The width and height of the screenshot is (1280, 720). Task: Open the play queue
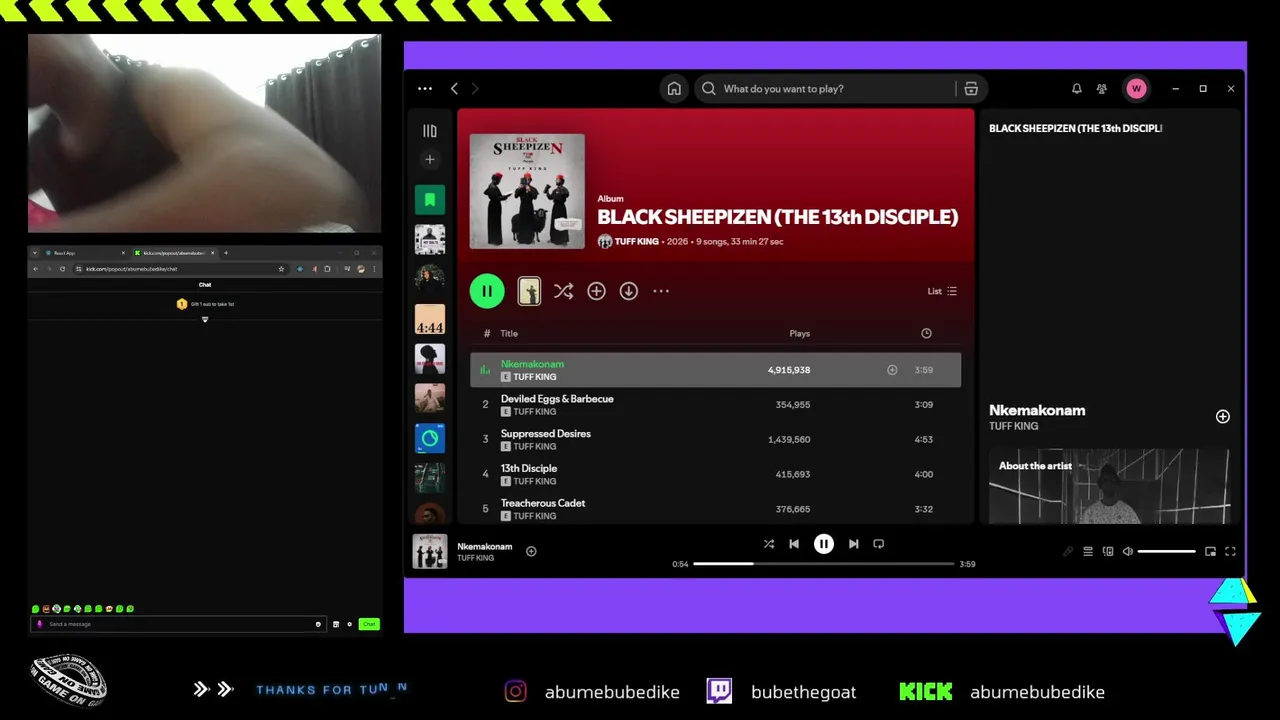[x=1088, y=551]
